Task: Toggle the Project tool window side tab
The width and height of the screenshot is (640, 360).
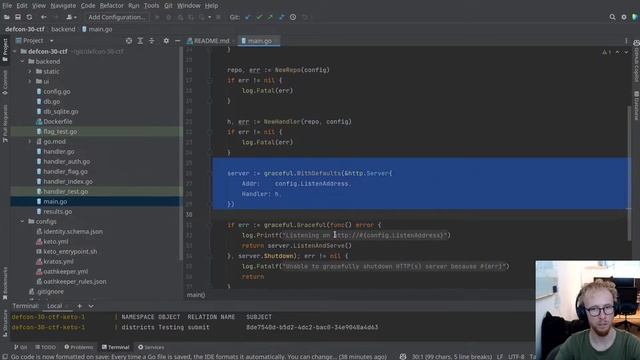Action: (5, 50)
